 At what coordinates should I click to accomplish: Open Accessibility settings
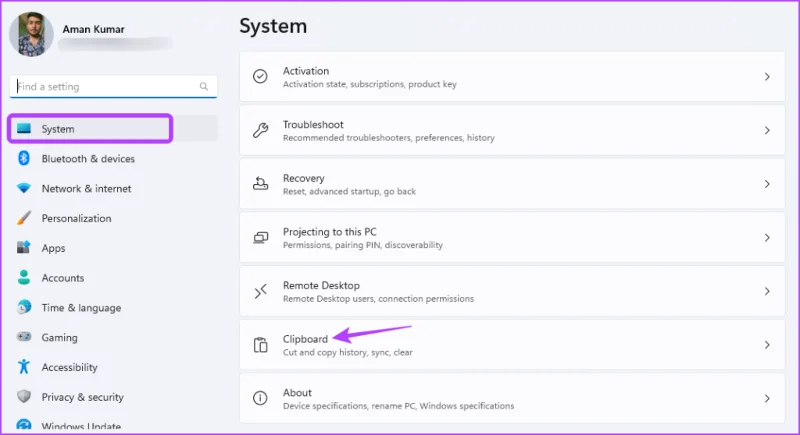[113, 367]
